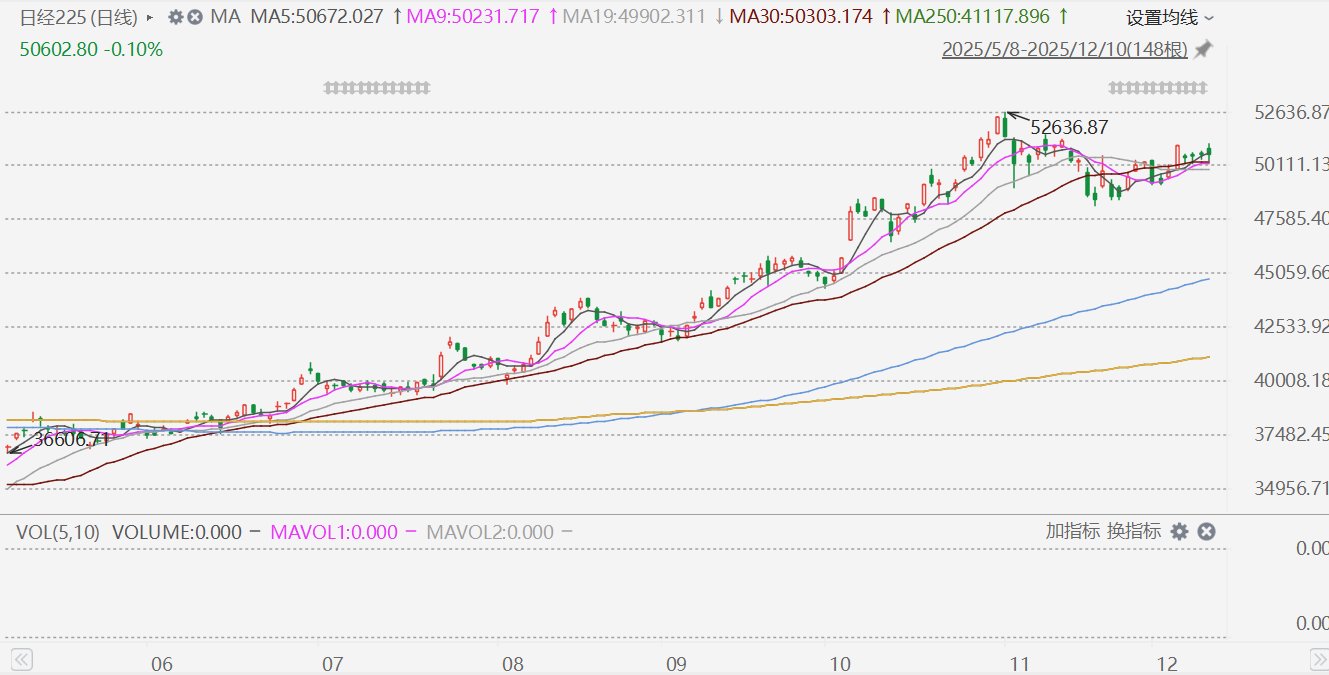Screen dimensions: 1329x675
Task: Remove the MA indicator with X icon
Action: (195, 17)
